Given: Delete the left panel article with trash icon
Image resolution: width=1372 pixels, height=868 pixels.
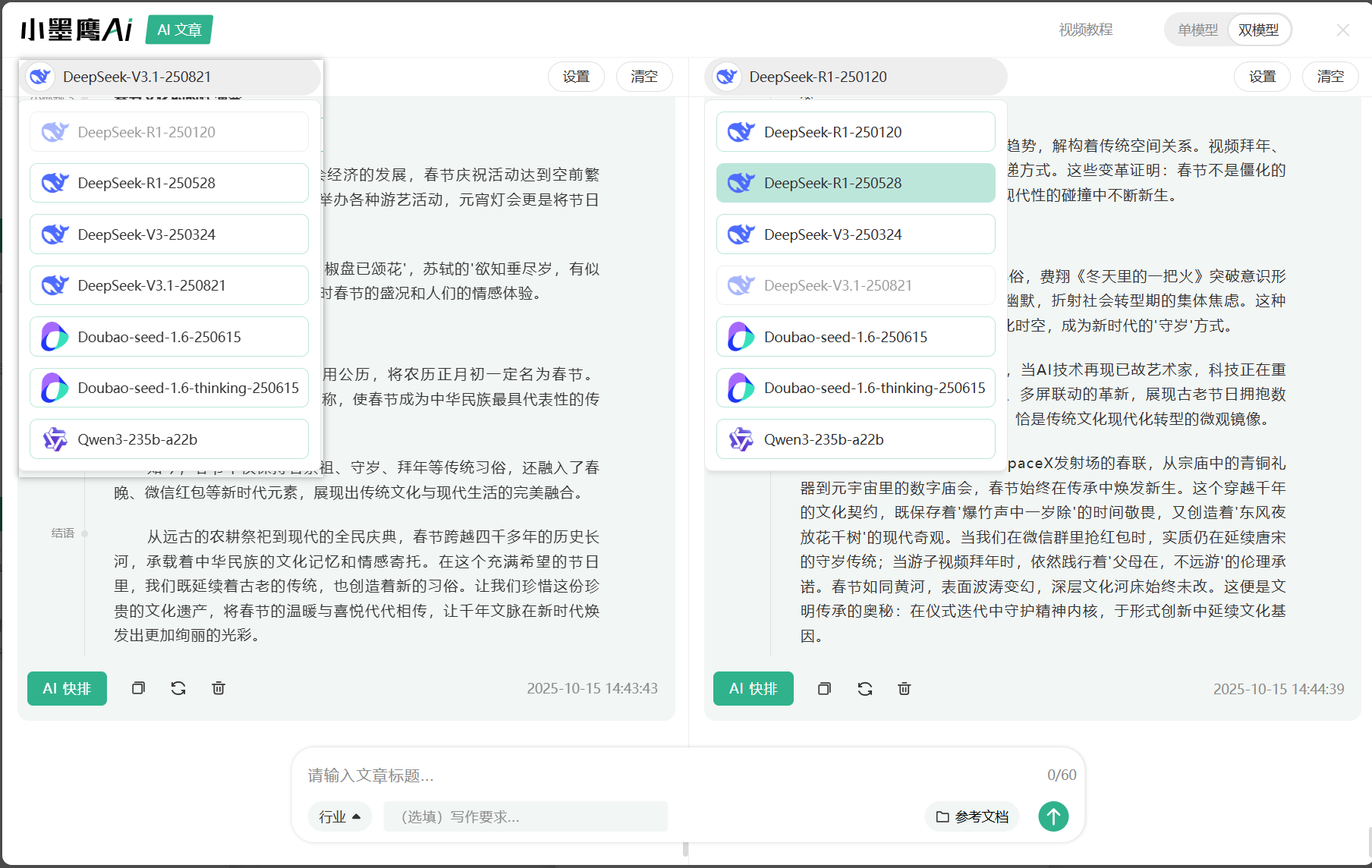Looking at the screenshot, I should (219, 688).
